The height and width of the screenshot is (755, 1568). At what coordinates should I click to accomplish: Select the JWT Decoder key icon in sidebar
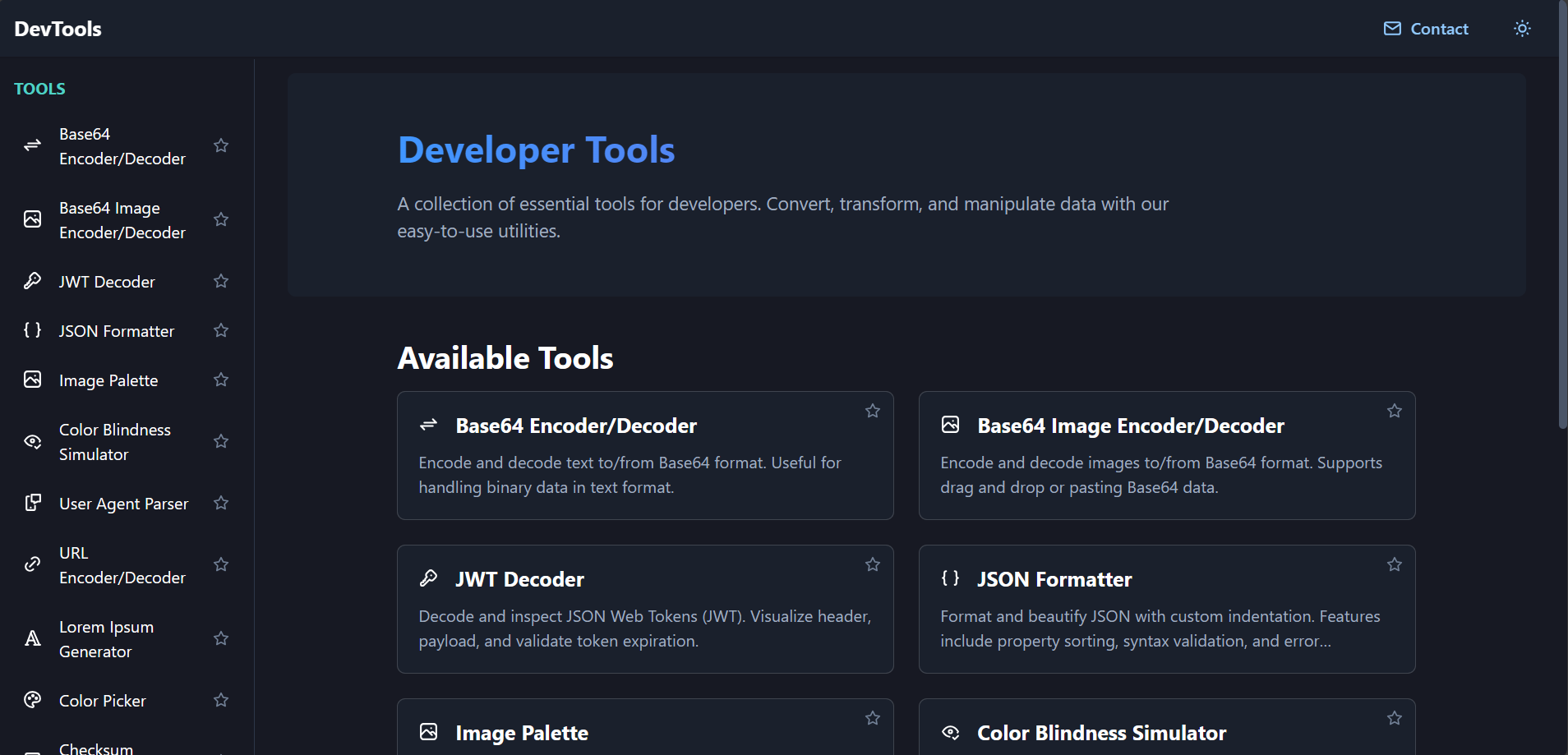coord(33,281)
